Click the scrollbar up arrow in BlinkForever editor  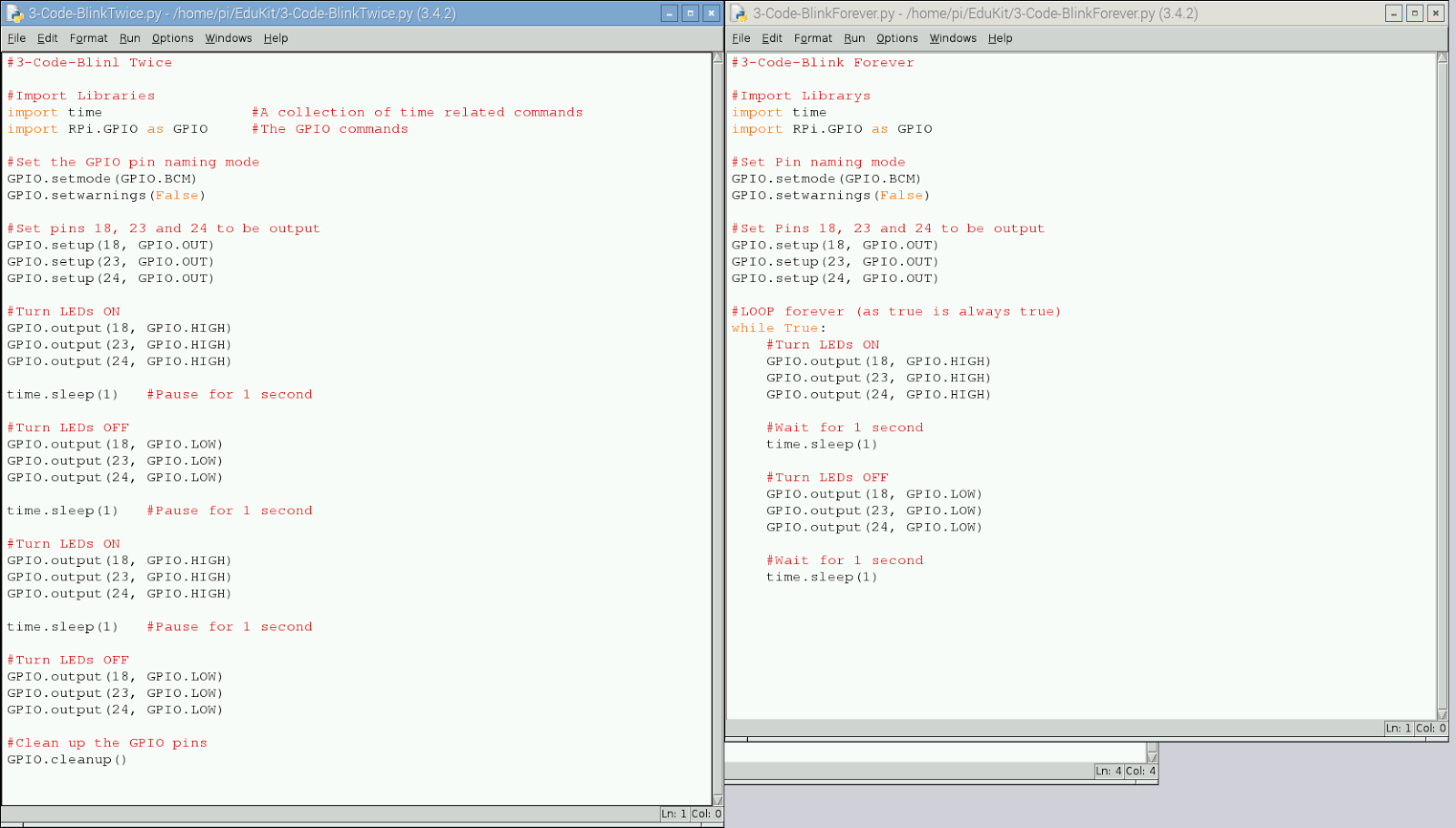coord(1441,56)
